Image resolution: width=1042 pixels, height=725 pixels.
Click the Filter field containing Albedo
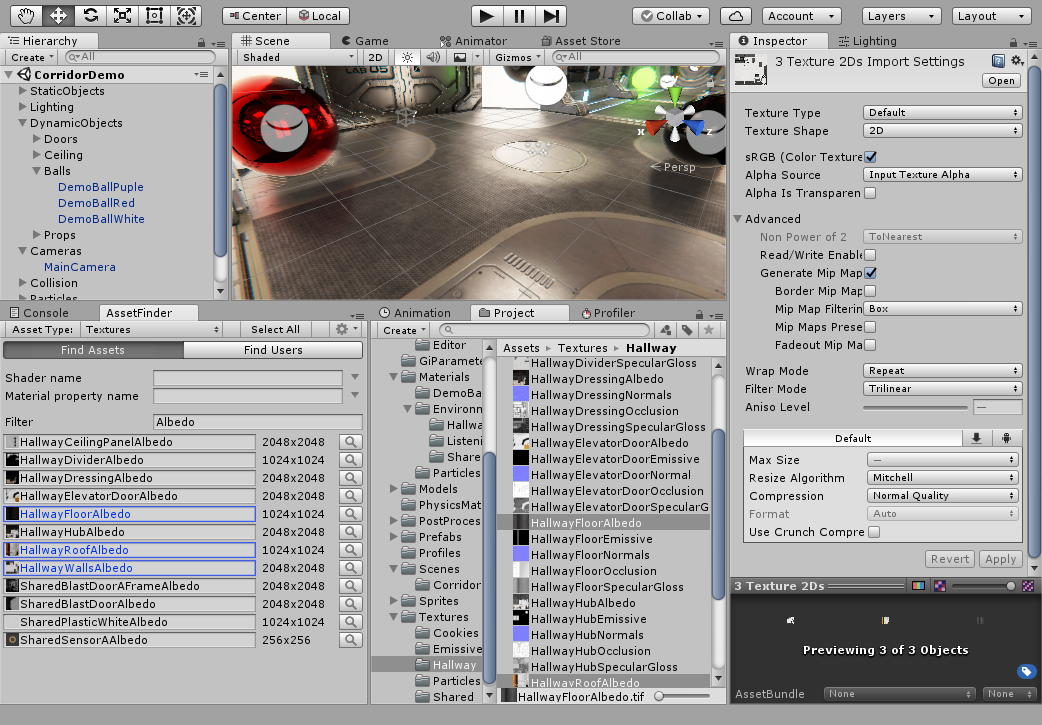click(257, 422)
